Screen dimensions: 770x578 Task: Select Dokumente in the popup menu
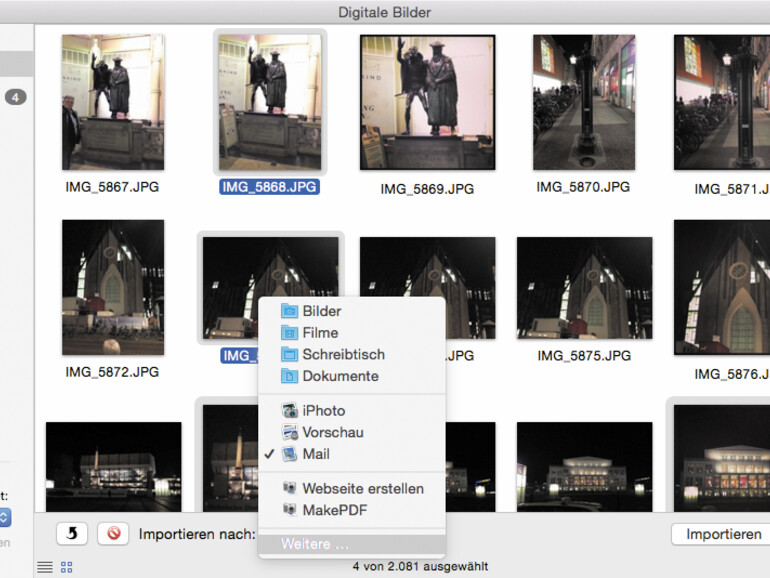[352, 376]
